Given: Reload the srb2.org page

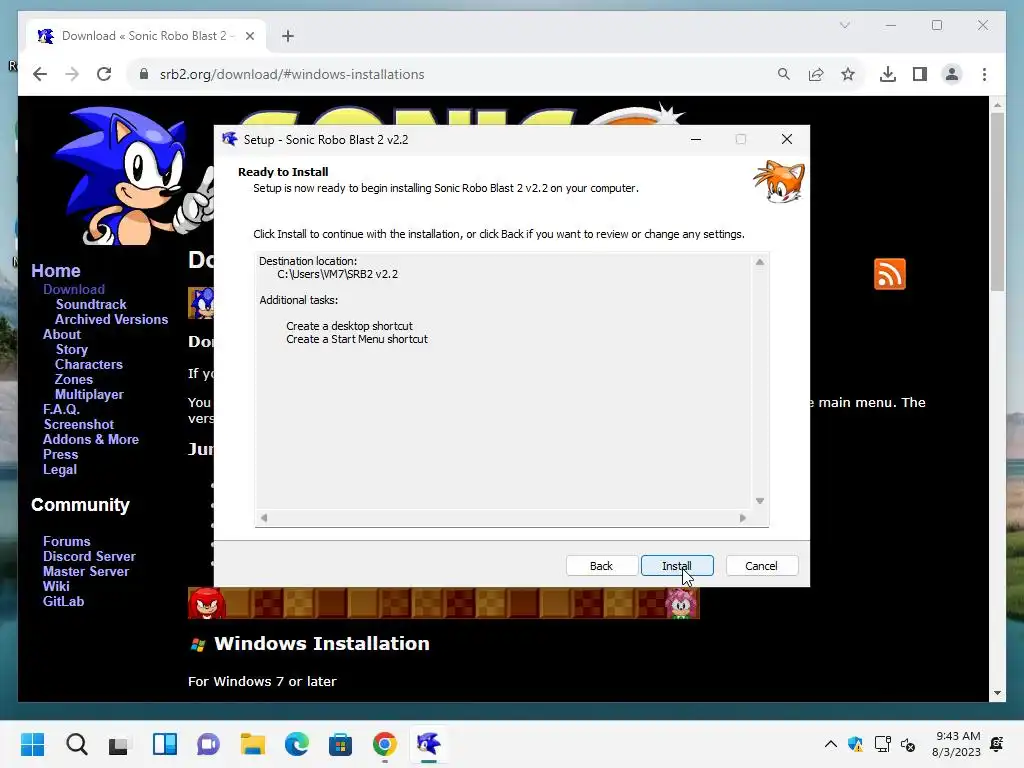Looking at the screenshot, I should (x=104, y=74).
